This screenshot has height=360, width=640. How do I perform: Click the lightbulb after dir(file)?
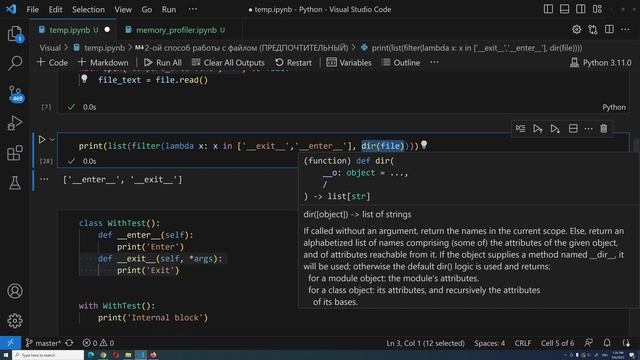coord(424,144)
